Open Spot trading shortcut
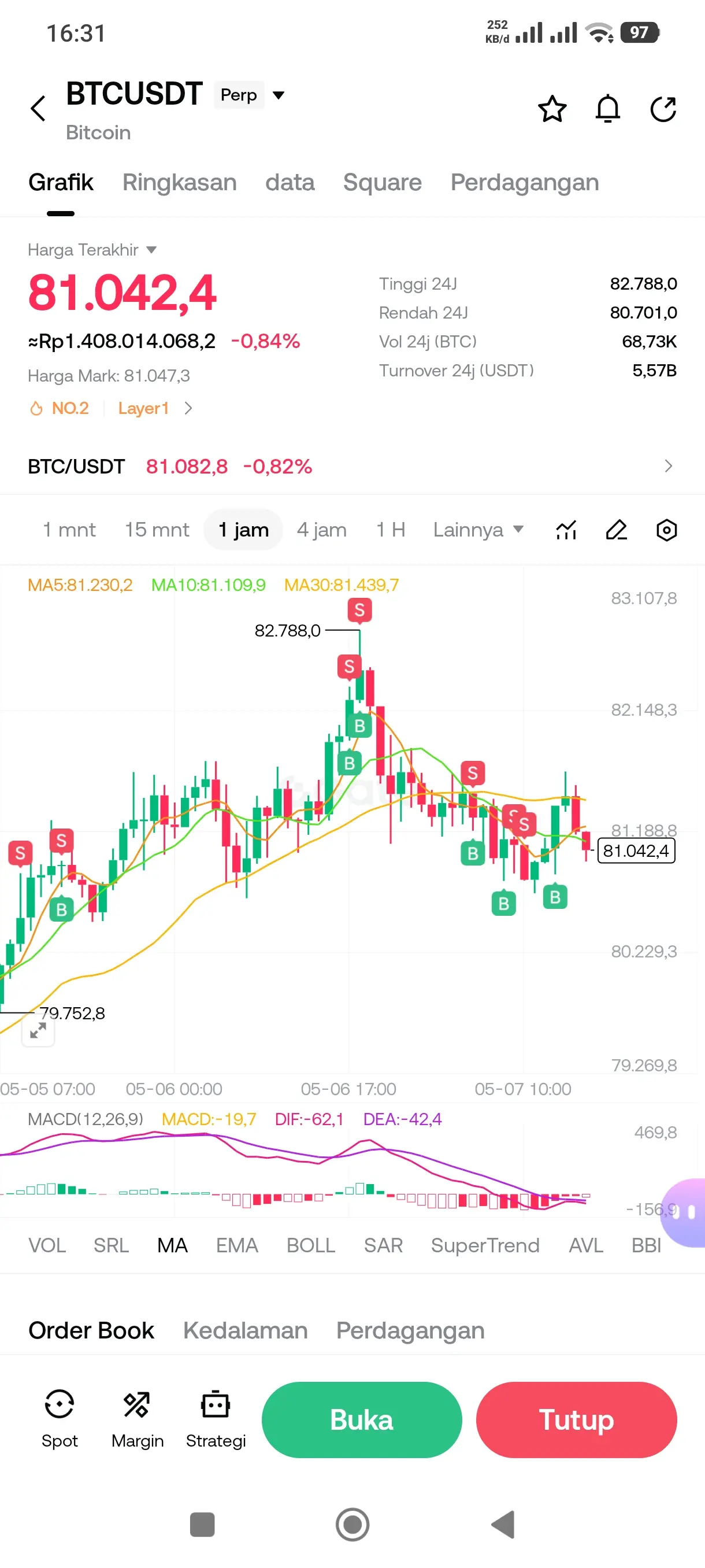705x1568 pixels. [60, 1419]
